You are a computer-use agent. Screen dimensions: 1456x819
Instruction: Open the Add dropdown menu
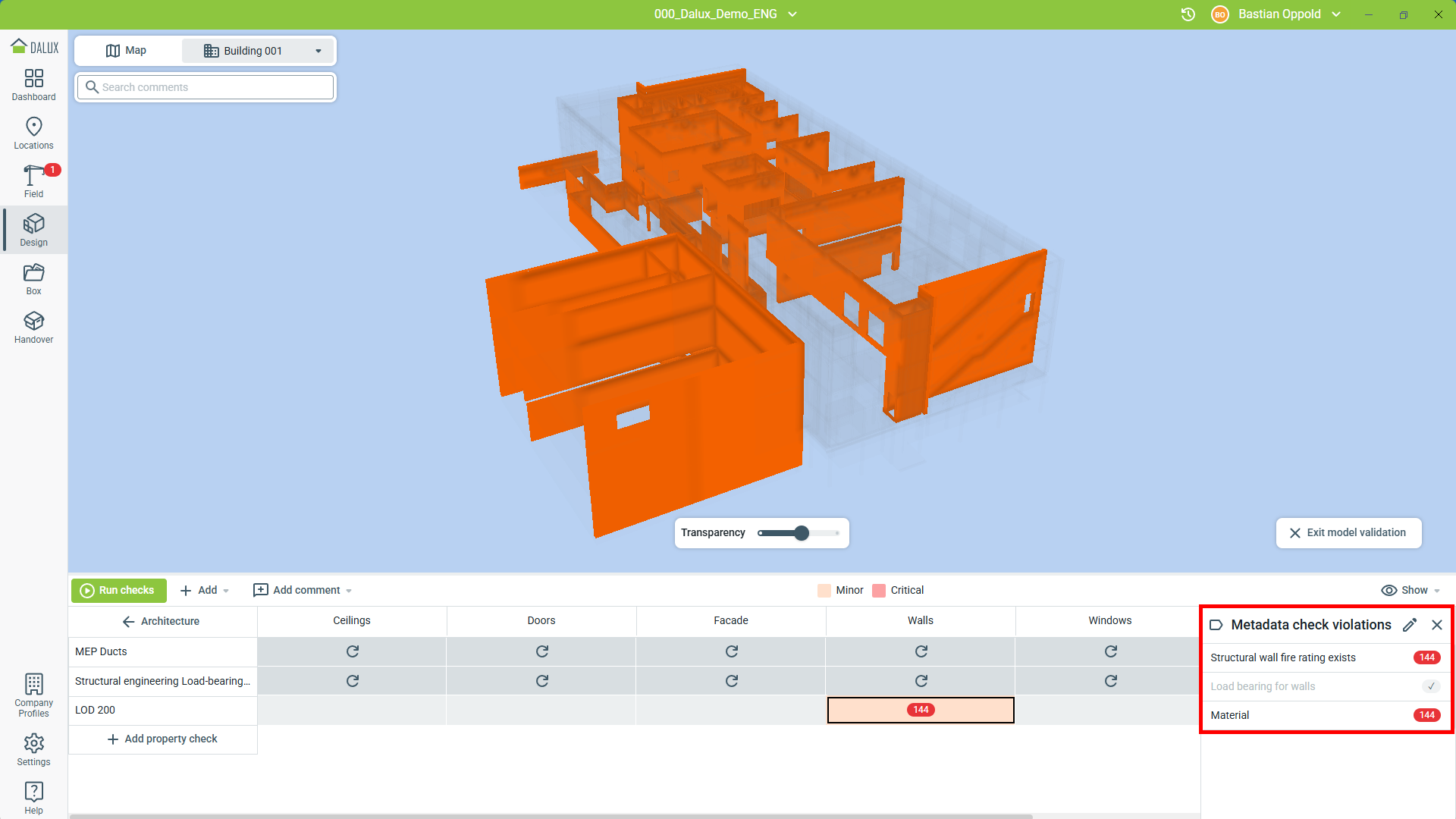click(x=204, y=591)
